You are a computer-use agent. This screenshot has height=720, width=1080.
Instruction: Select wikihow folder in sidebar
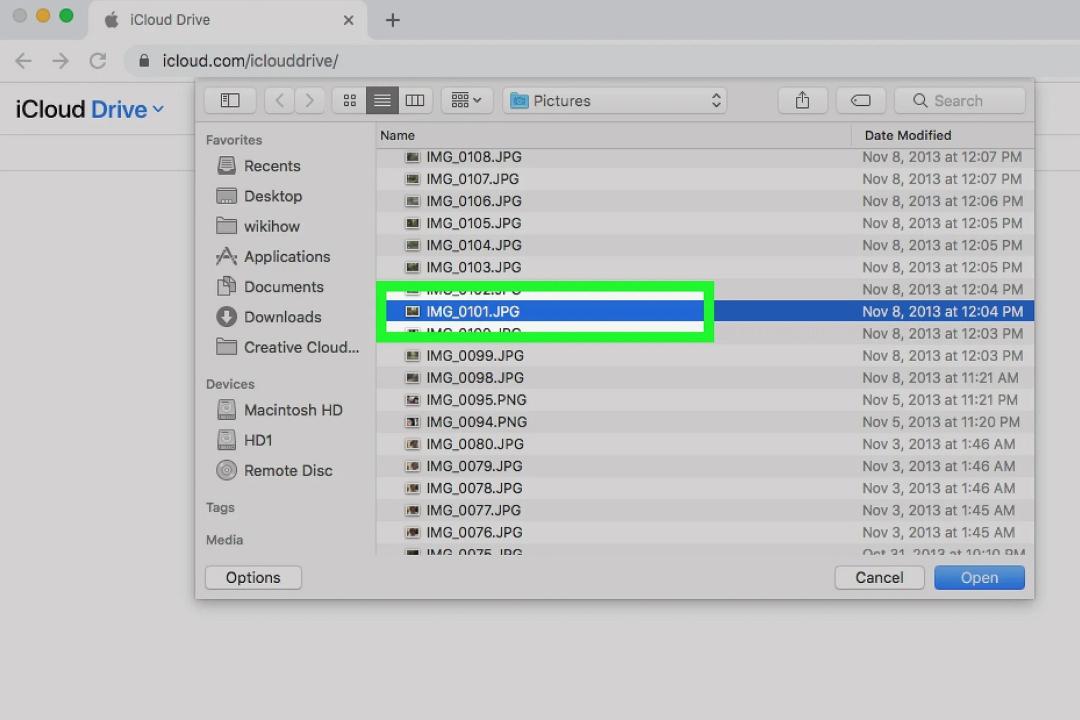[258, 227]
